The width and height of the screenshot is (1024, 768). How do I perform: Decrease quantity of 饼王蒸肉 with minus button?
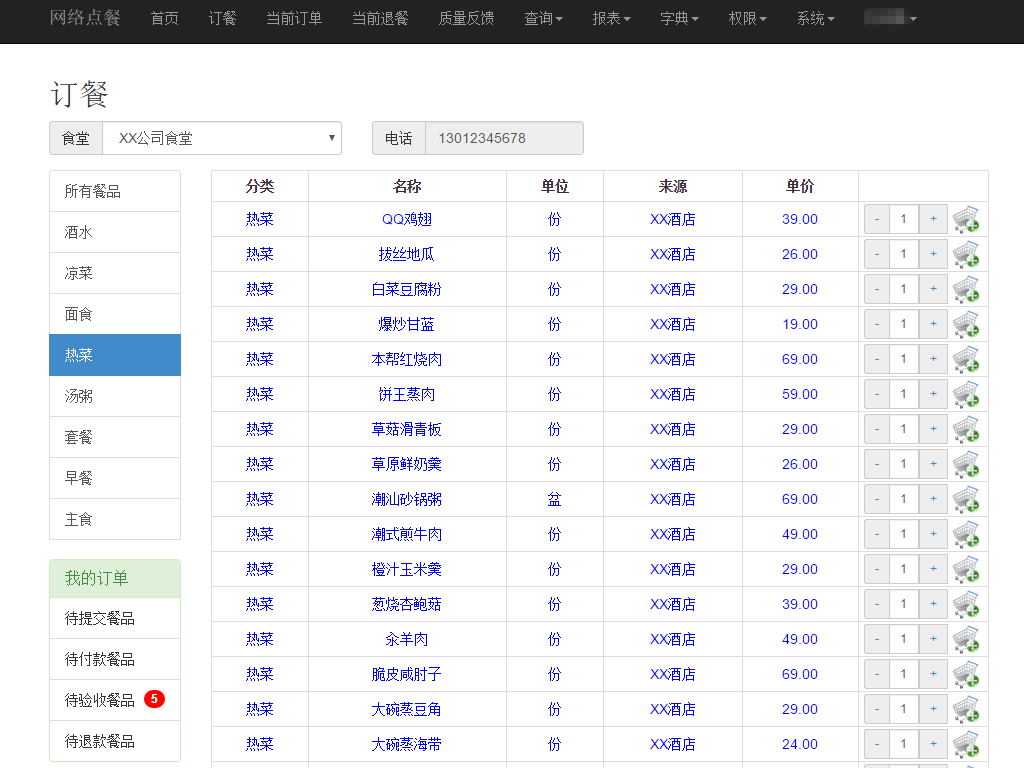pos(876,393)
